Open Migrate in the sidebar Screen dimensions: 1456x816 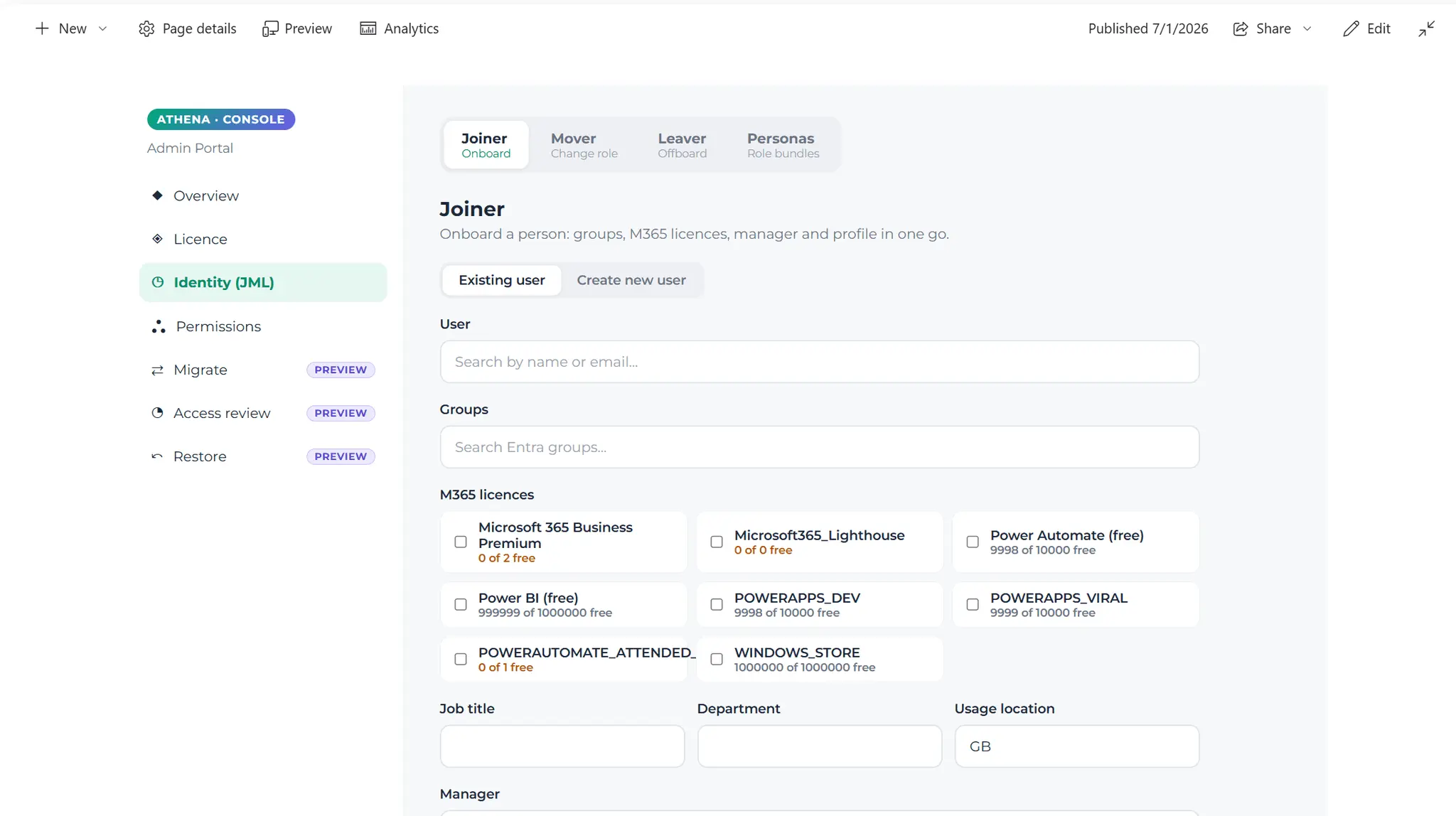(x=263, y=370)
